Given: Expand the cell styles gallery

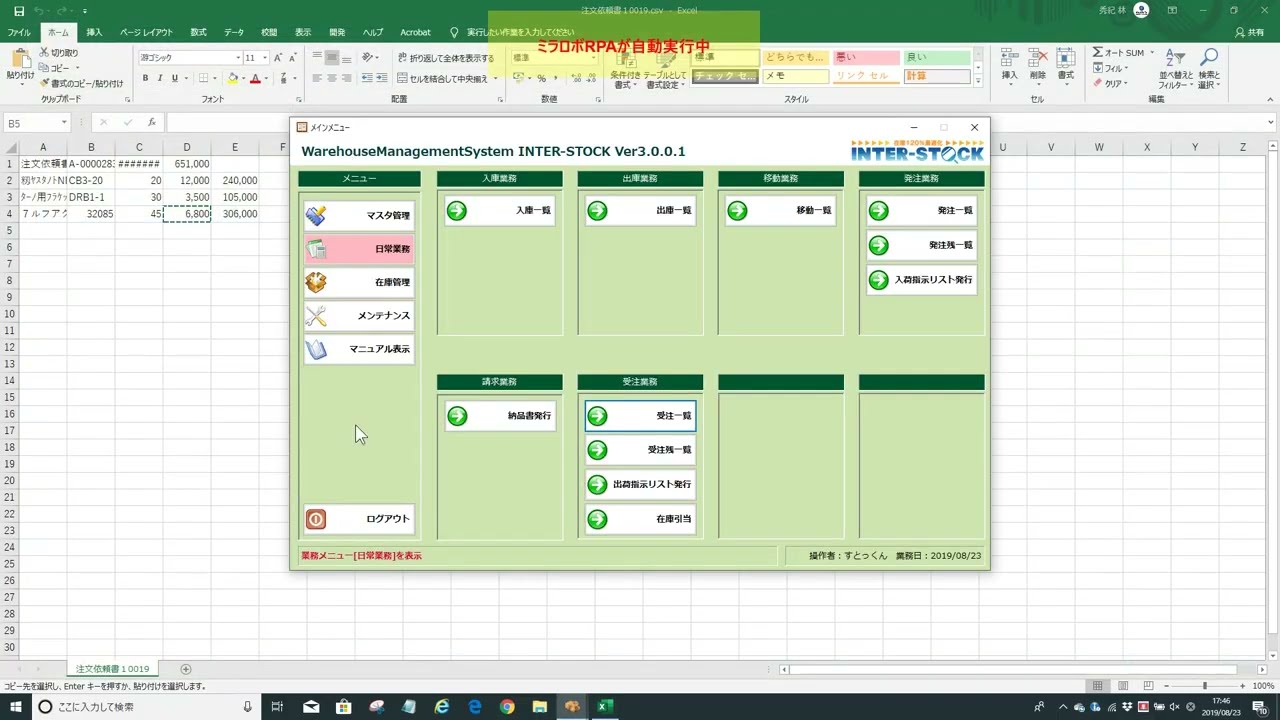Looking at the screenshot, I should (x=978, y=82).
